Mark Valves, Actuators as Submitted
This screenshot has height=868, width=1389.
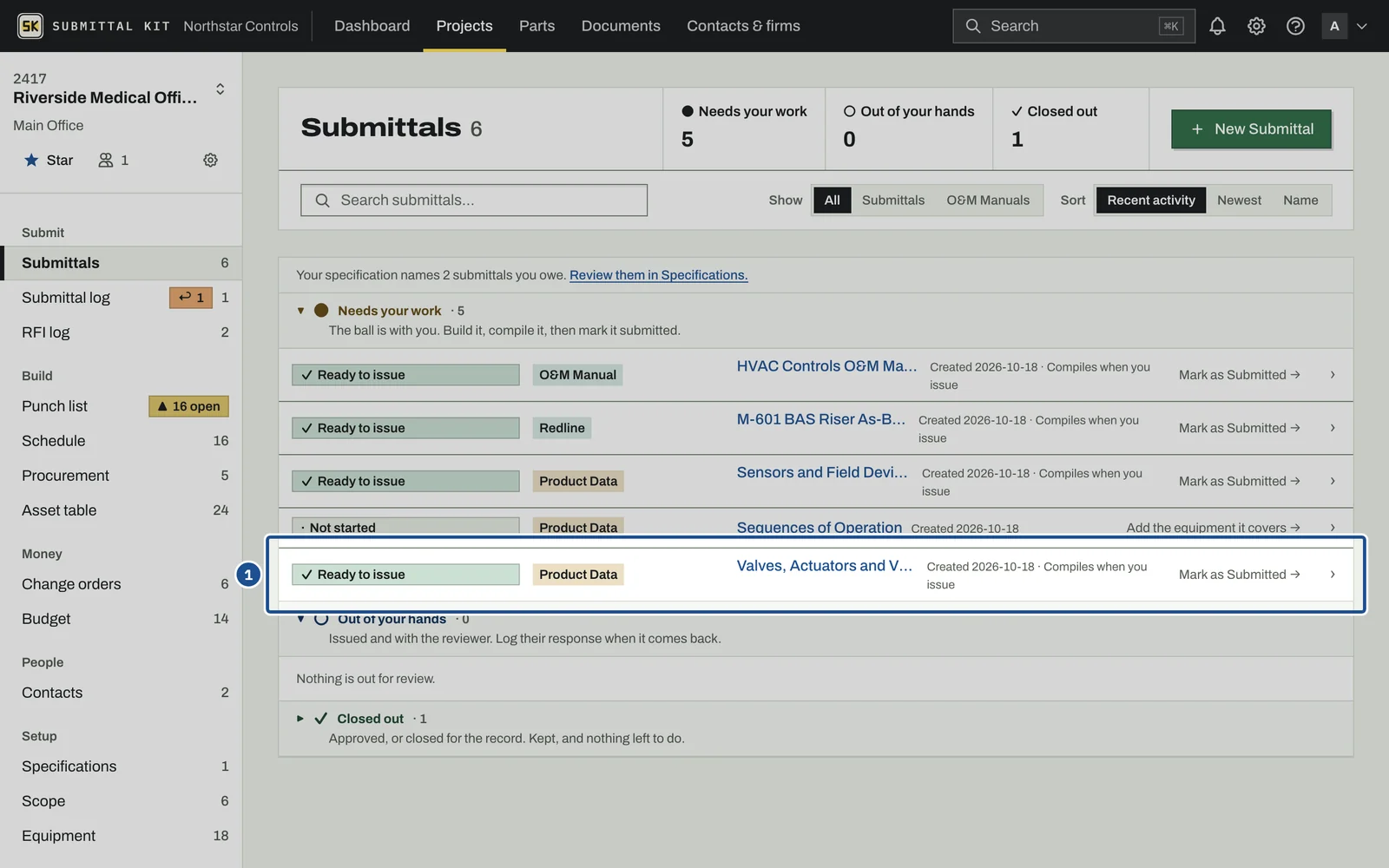1239,575
